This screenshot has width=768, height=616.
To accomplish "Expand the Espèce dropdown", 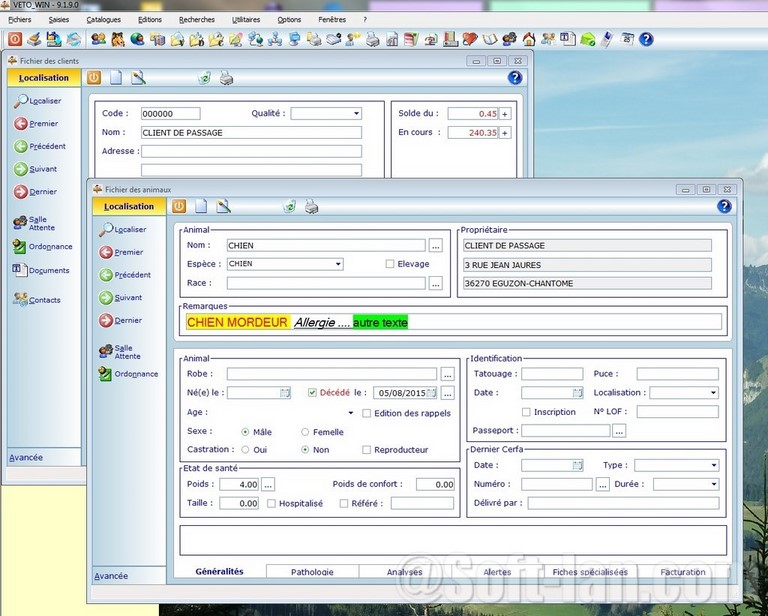I will (x=338, y=264).
